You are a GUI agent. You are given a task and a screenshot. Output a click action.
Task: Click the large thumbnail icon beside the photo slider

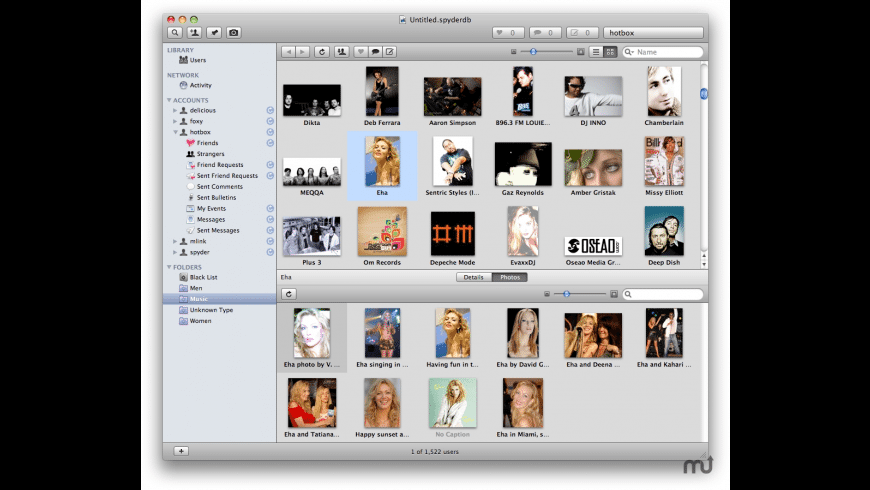pyautogui.click(x=614, y=294)
